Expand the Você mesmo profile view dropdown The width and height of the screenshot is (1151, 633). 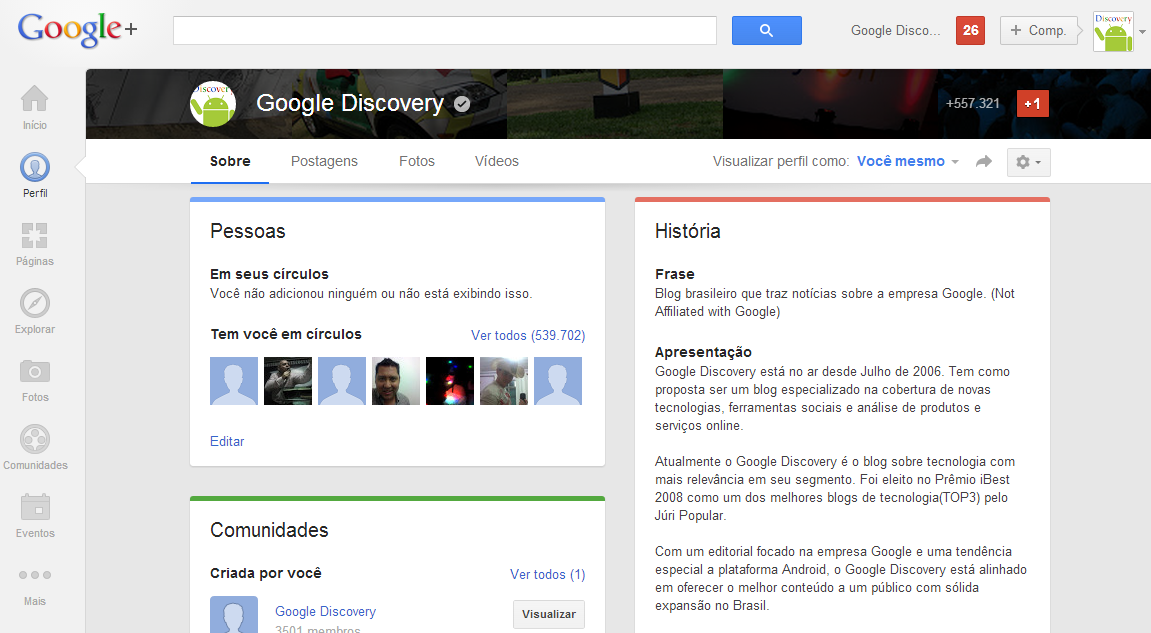pos(907,162)
